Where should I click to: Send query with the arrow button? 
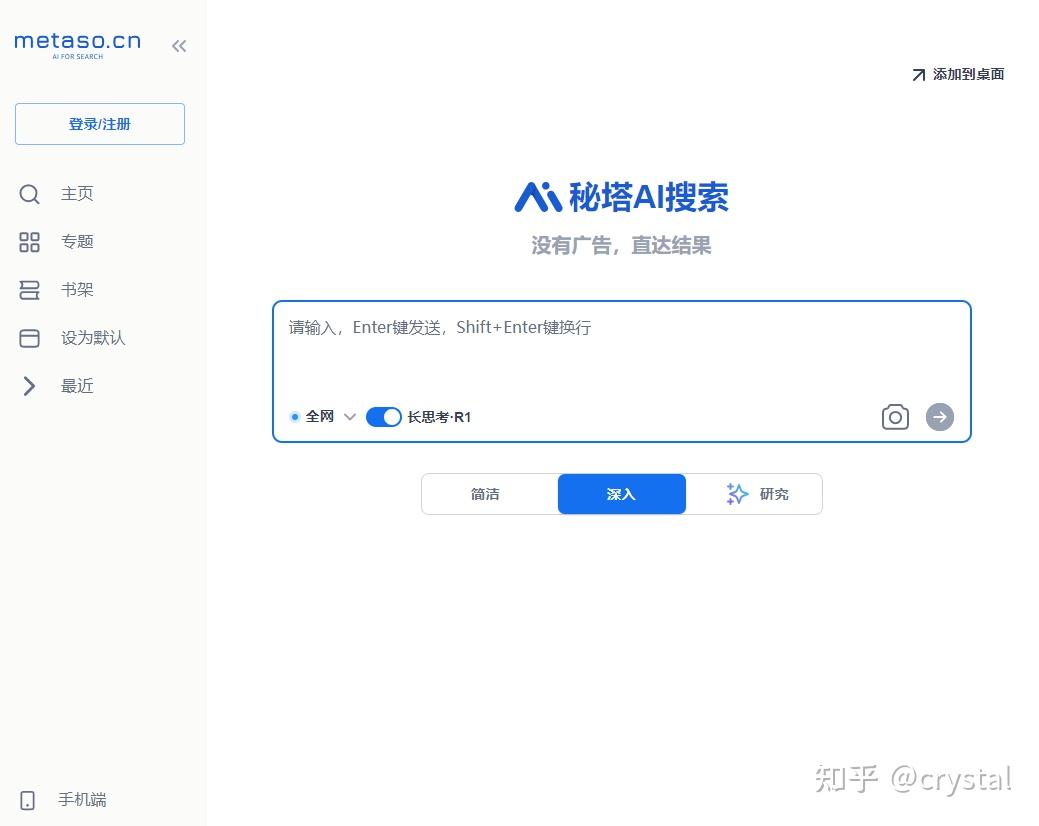pyautogui.click(x=940, y=417)
